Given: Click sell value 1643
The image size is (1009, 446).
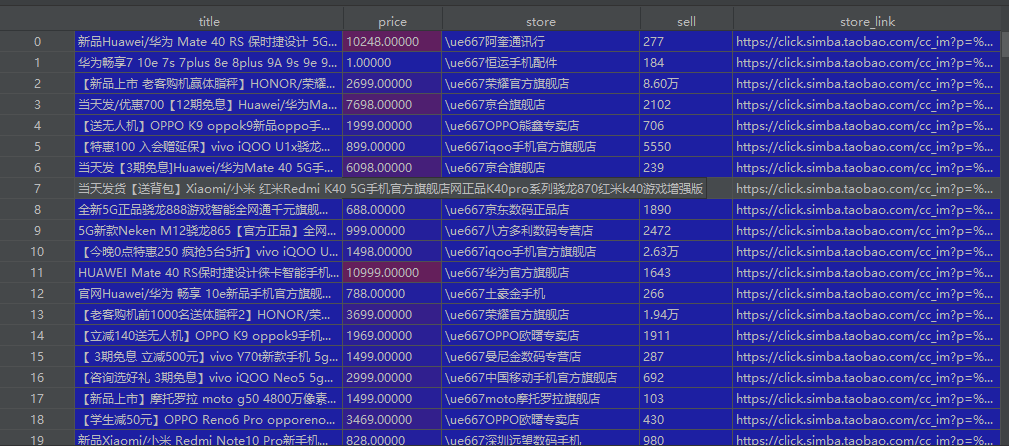Looking at the screenshot, I should click(687, 273).
